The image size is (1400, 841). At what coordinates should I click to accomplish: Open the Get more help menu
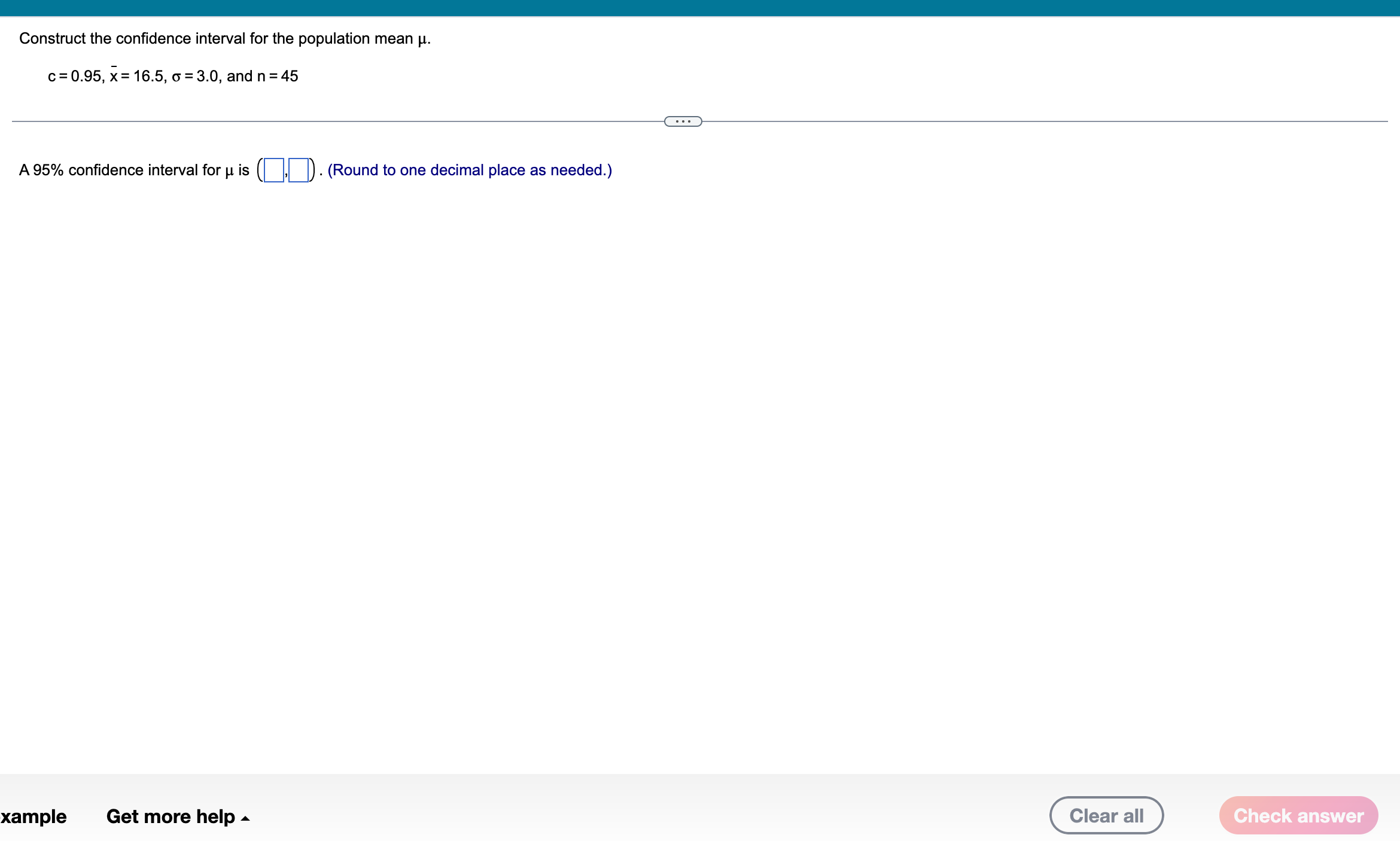(x=171, y=816)
